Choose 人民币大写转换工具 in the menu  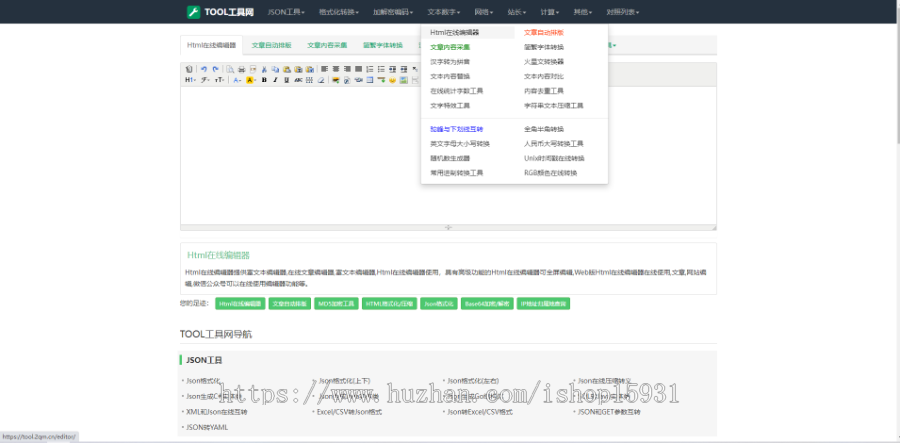tap(553, 143)
